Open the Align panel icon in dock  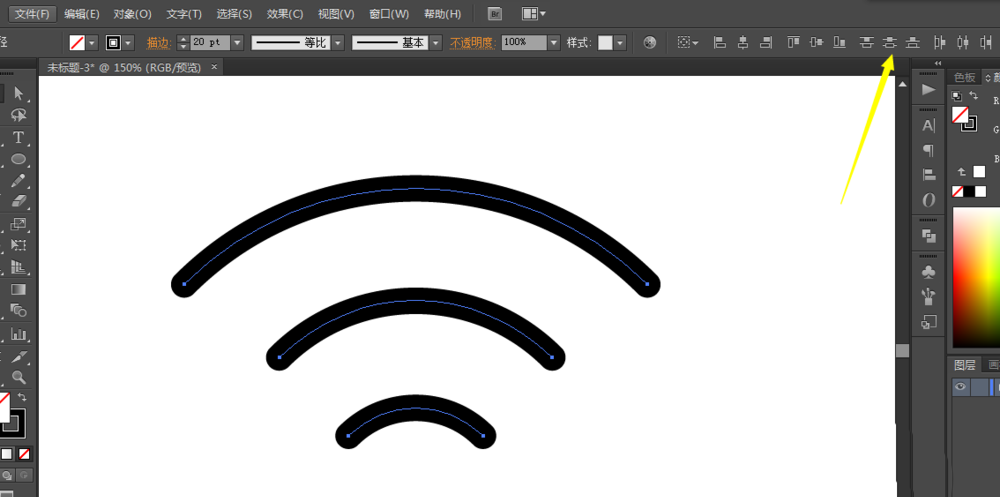[929, 175]
